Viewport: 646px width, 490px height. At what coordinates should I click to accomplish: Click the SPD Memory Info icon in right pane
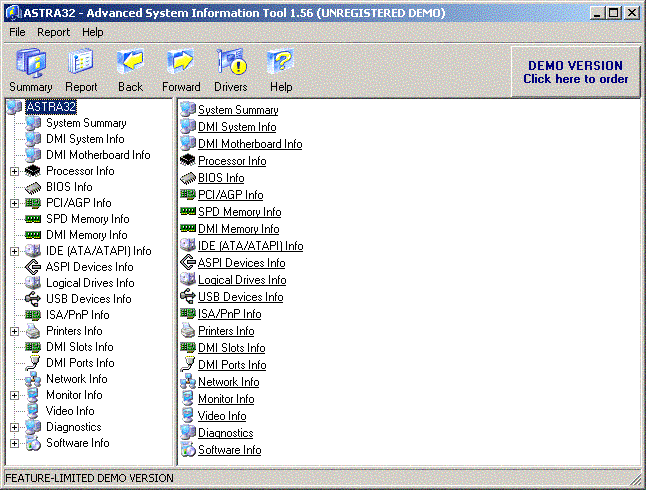click(188, 211)
